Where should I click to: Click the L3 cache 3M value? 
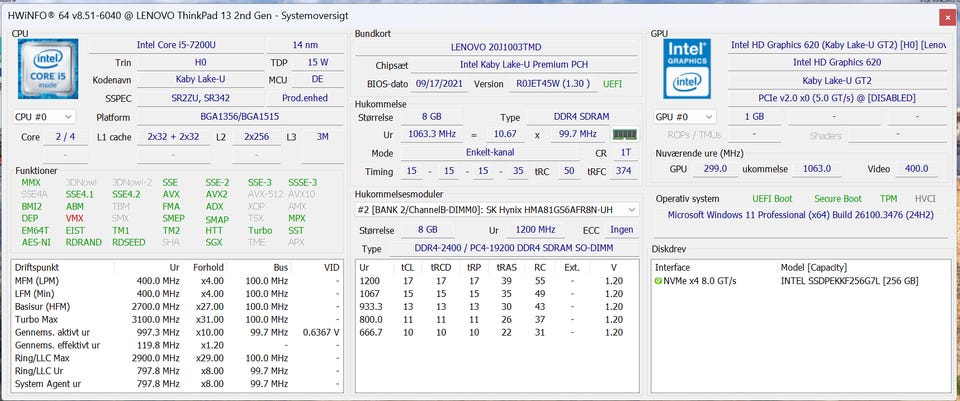[x=322, y=137]
